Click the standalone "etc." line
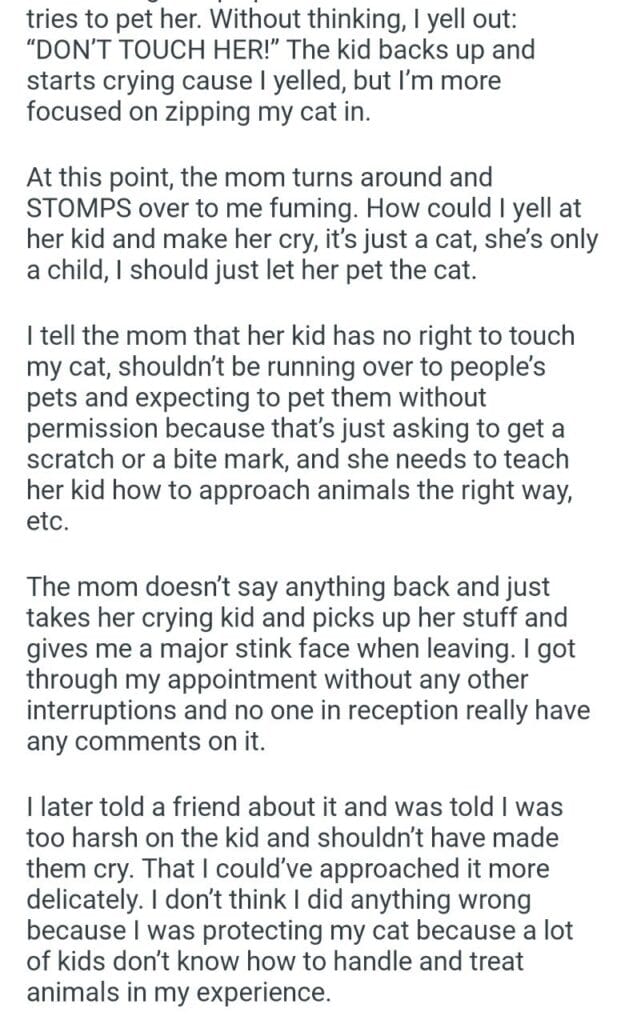This screenshot has height=1024, width=629. (46, 522)
